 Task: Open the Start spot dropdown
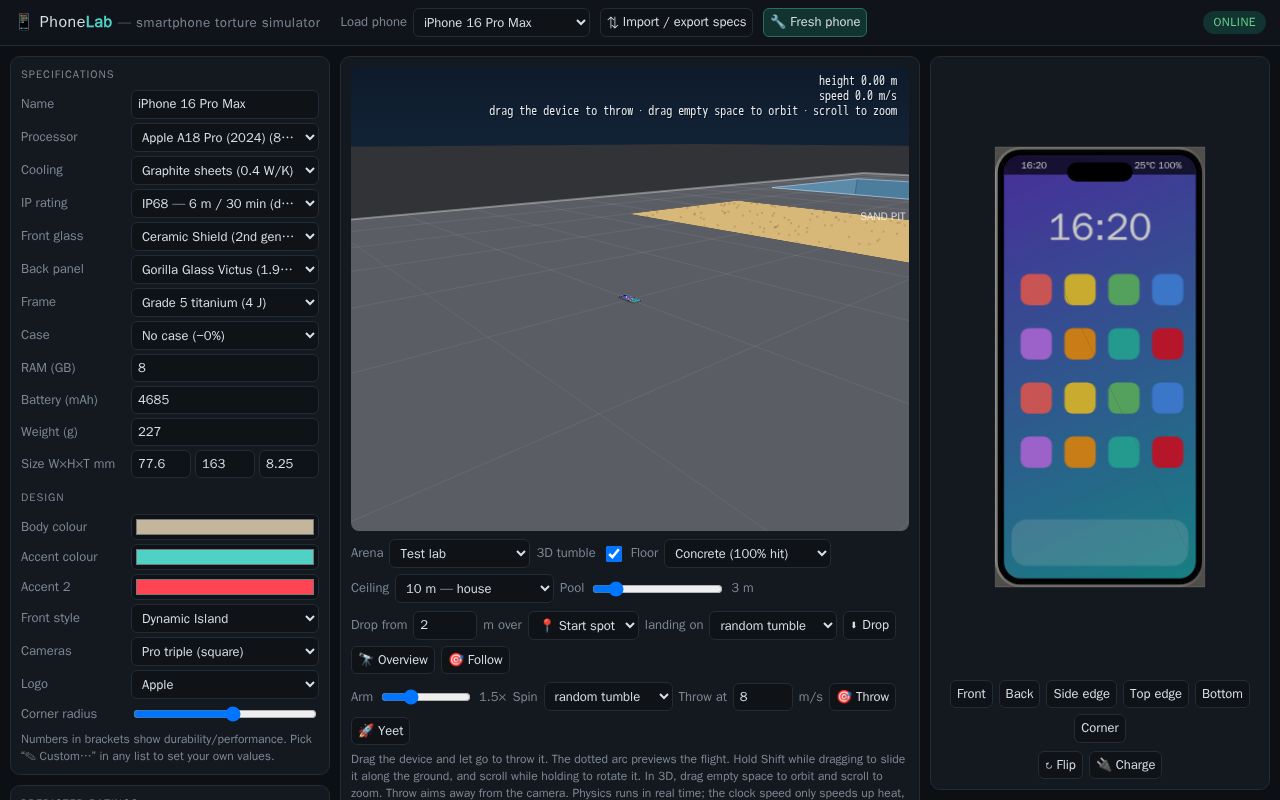click(583, 625)
